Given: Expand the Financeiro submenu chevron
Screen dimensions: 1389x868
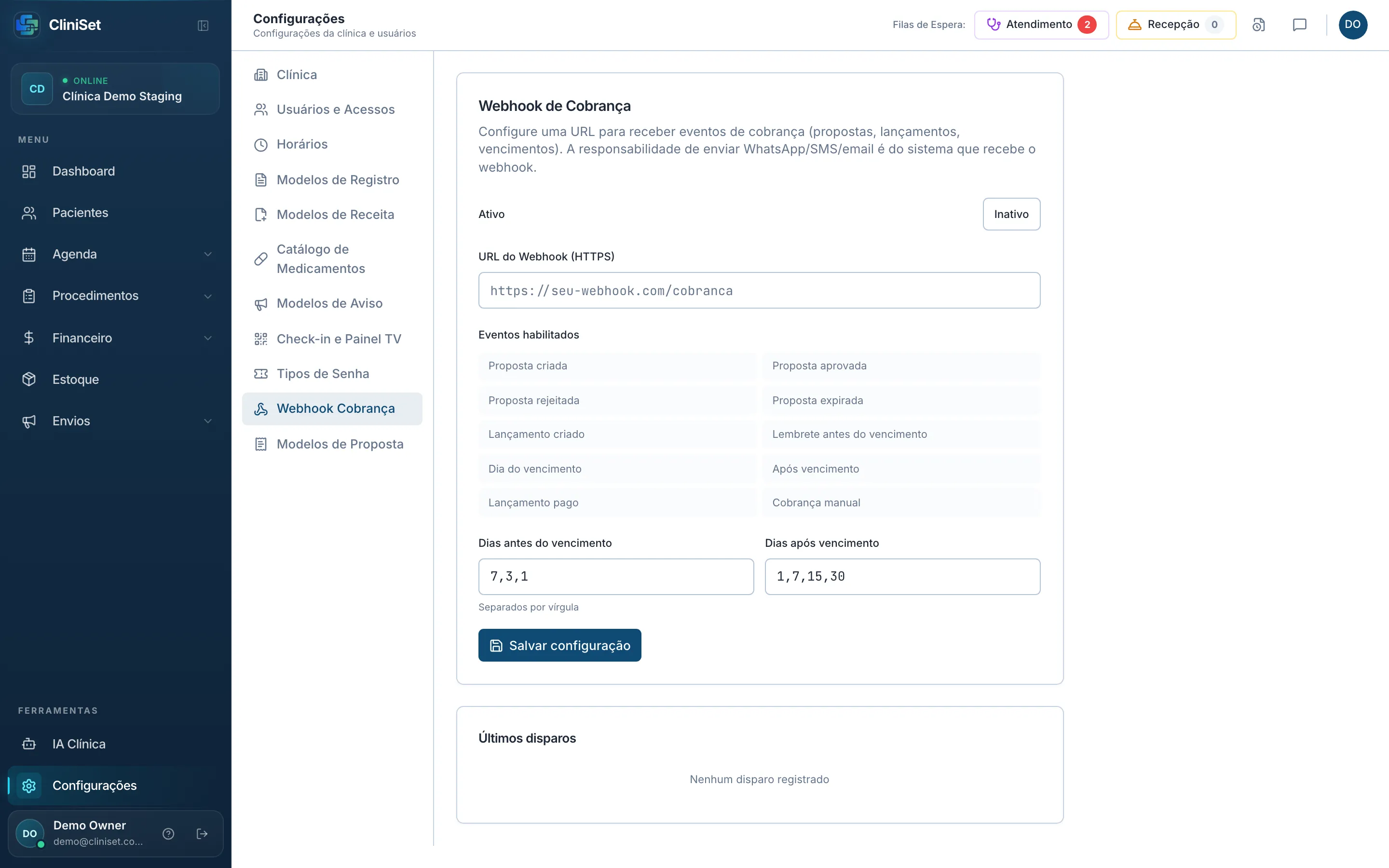Looking at the screenshot, I should [x=208, y=338].
